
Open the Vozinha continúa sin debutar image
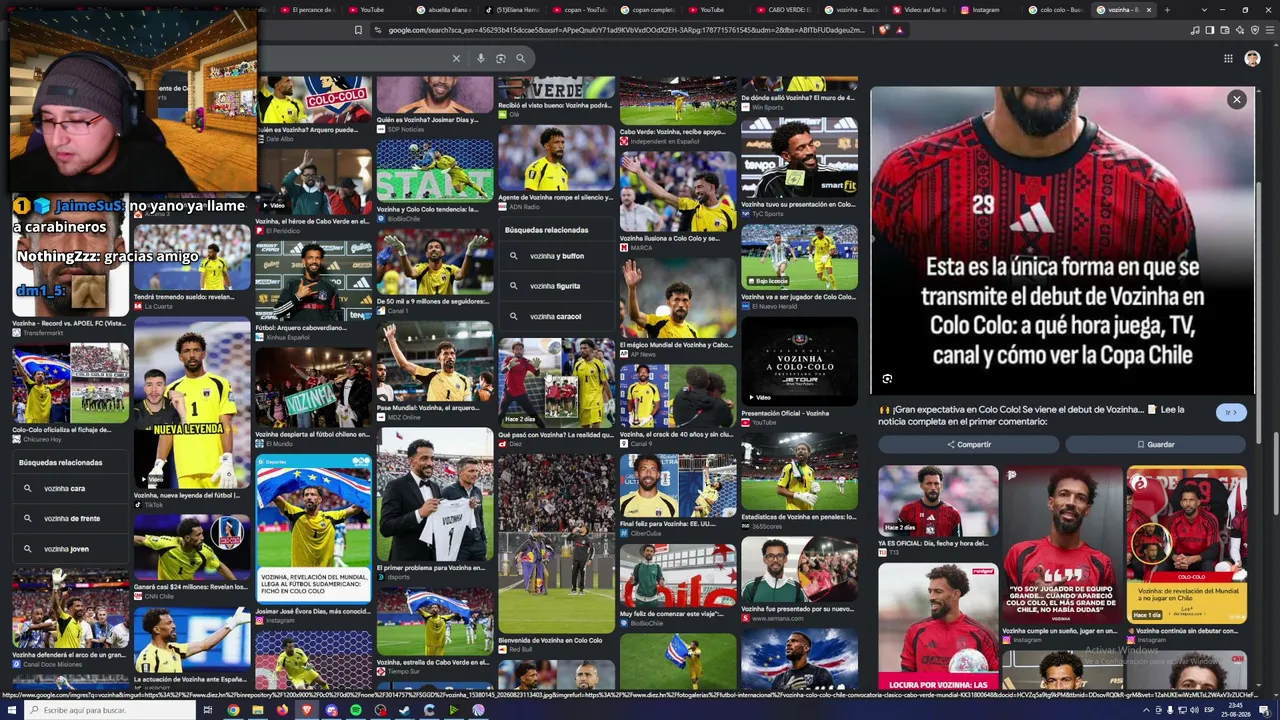point(1187,545)
